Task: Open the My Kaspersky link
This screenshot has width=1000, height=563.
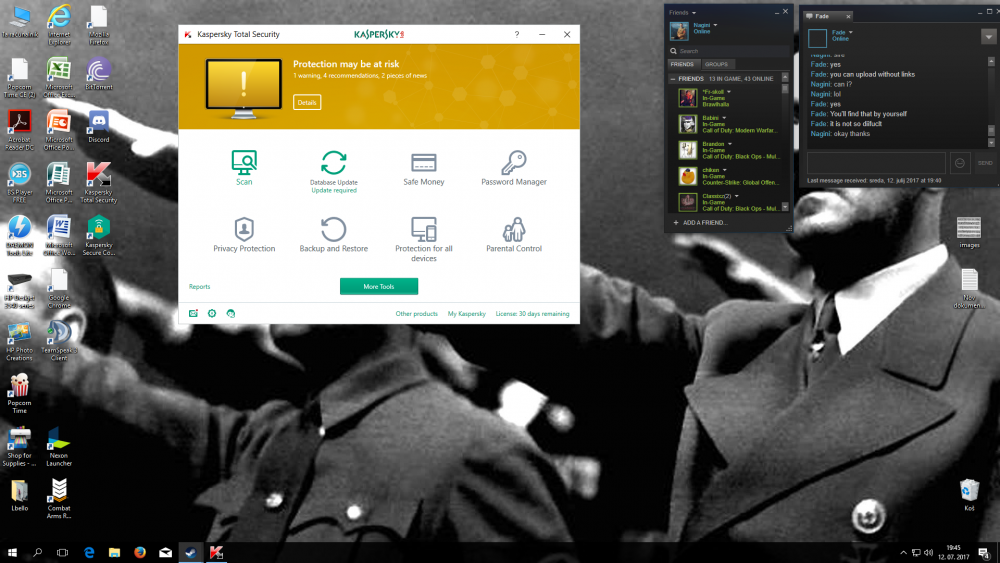Action: 466,314
